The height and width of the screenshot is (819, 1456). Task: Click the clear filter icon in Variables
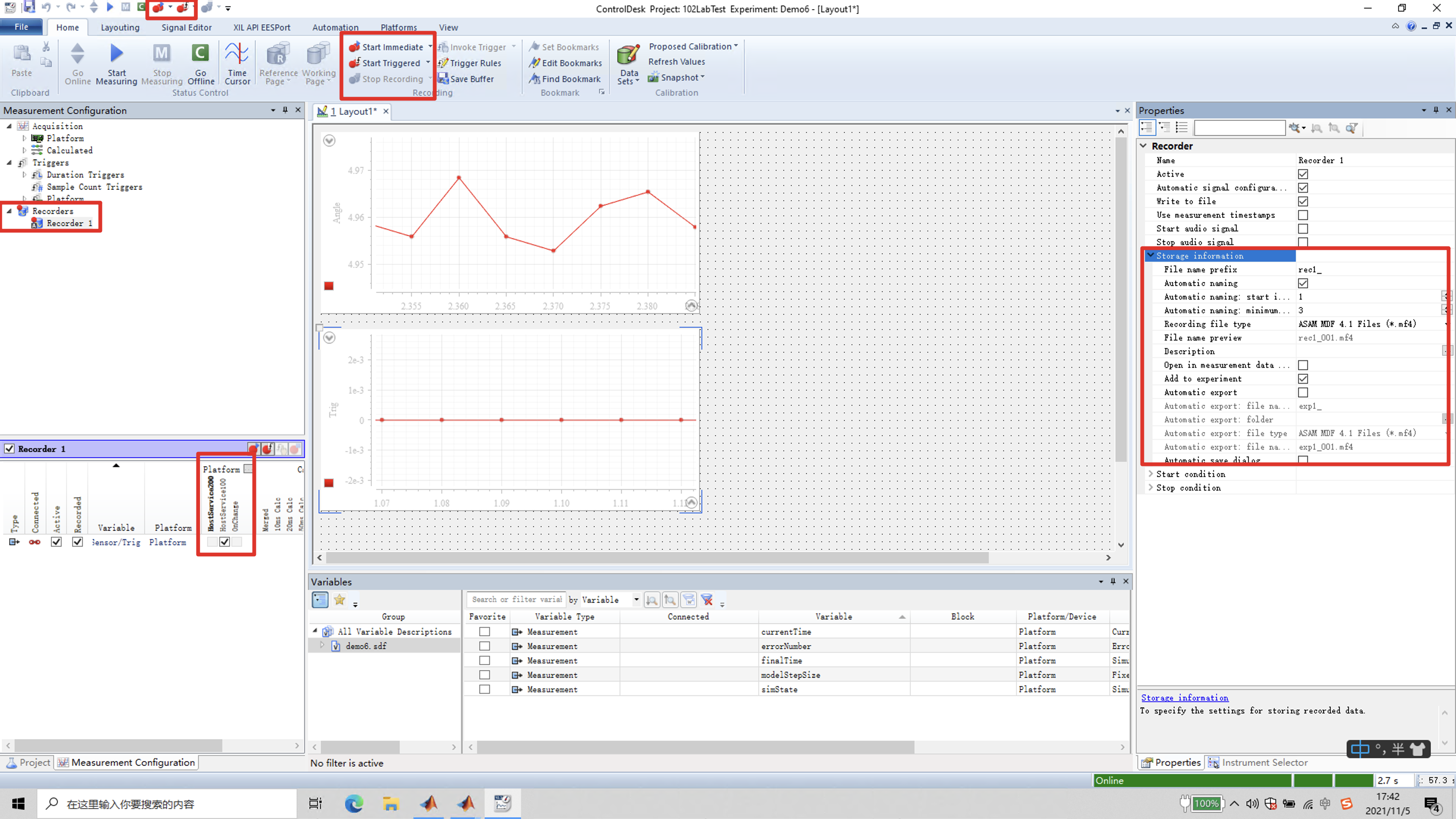(x=706, y=600)
